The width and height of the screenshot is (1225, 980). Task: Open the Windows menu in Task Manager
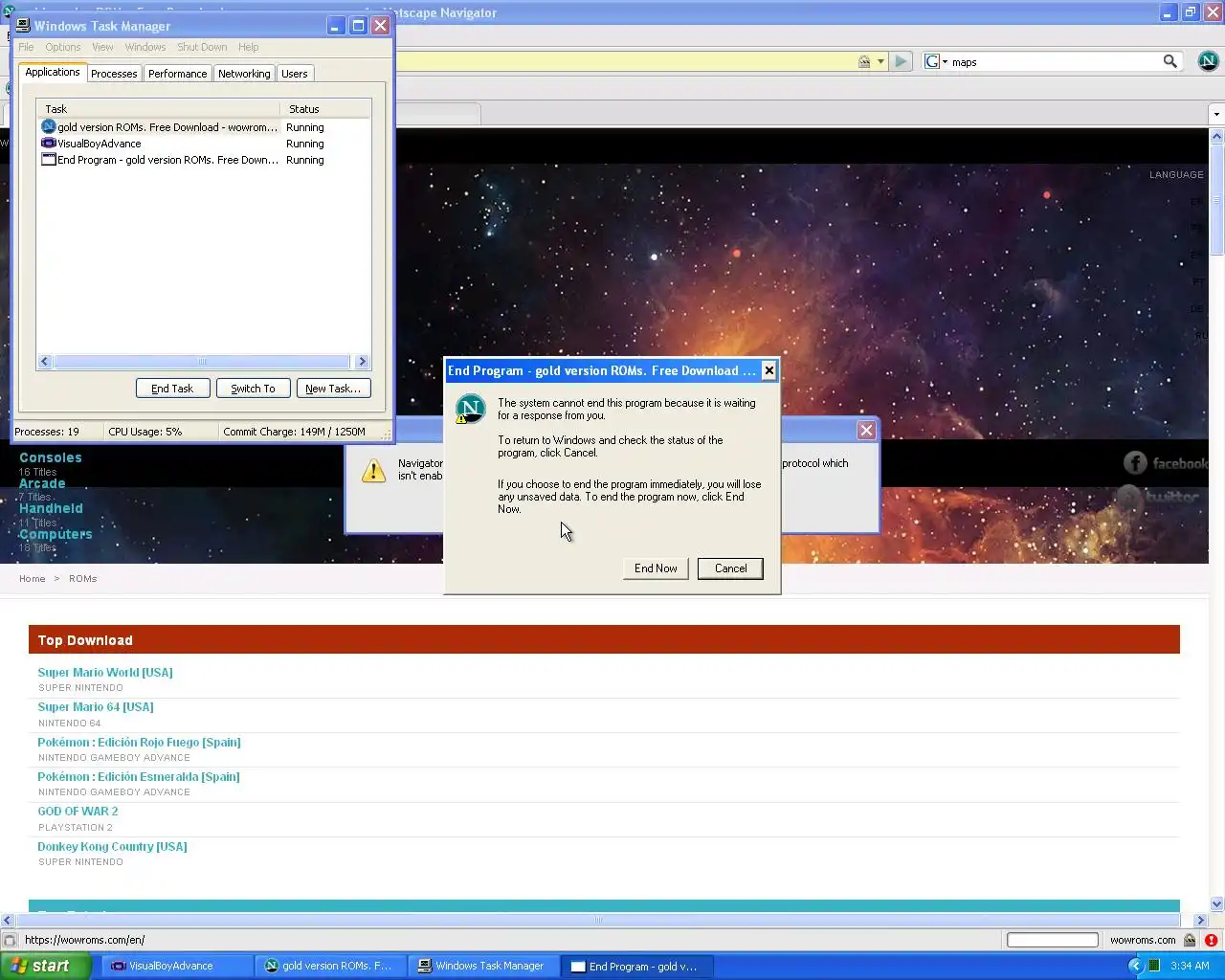coord(145,47)
